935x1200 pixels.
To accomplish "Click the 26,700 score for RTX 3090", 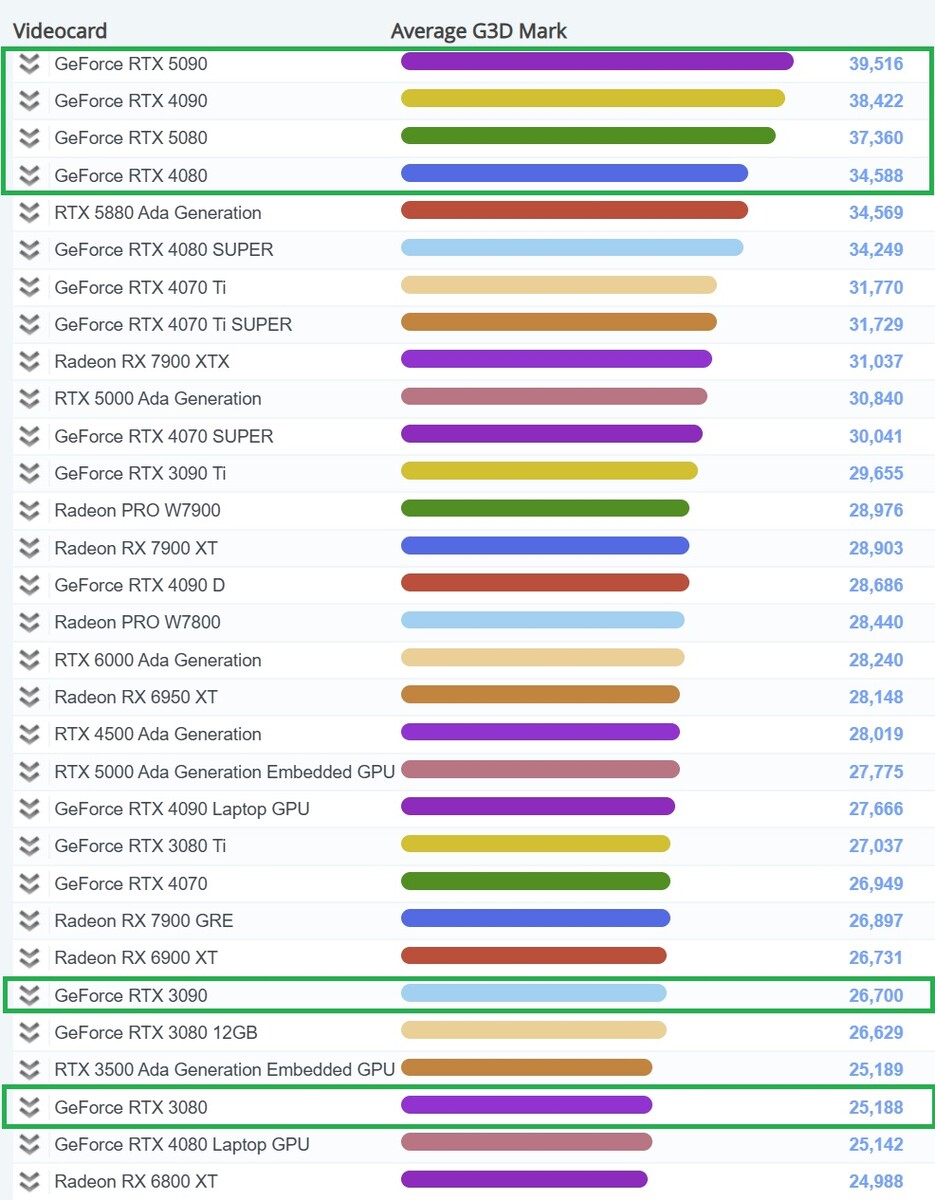I will click(876, 996).
